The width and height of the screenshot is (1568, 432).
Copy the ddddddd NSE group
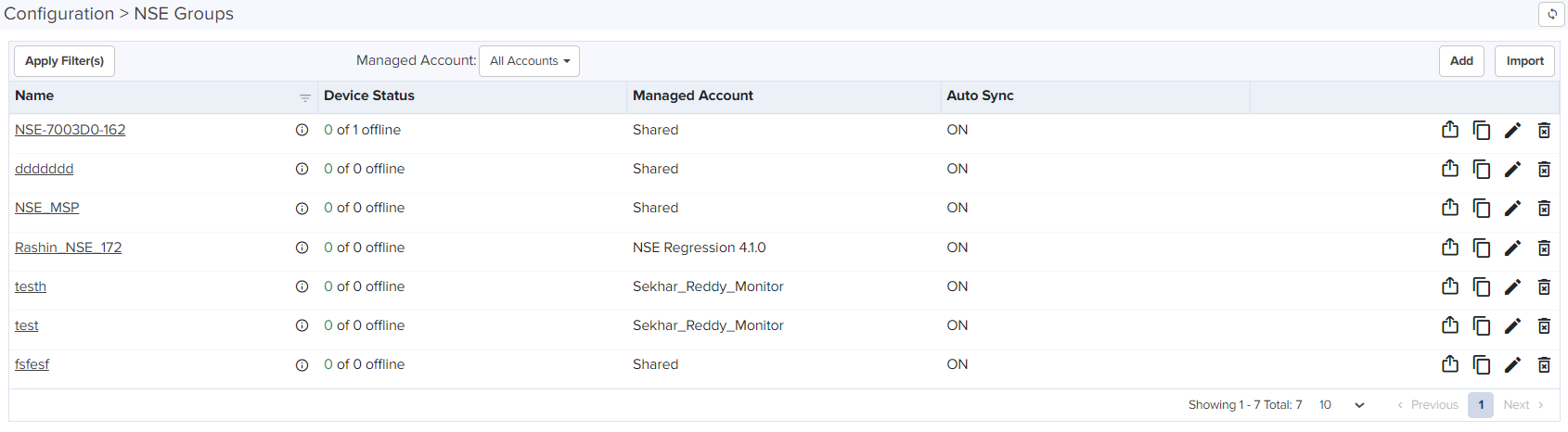tap(1482, 169)
